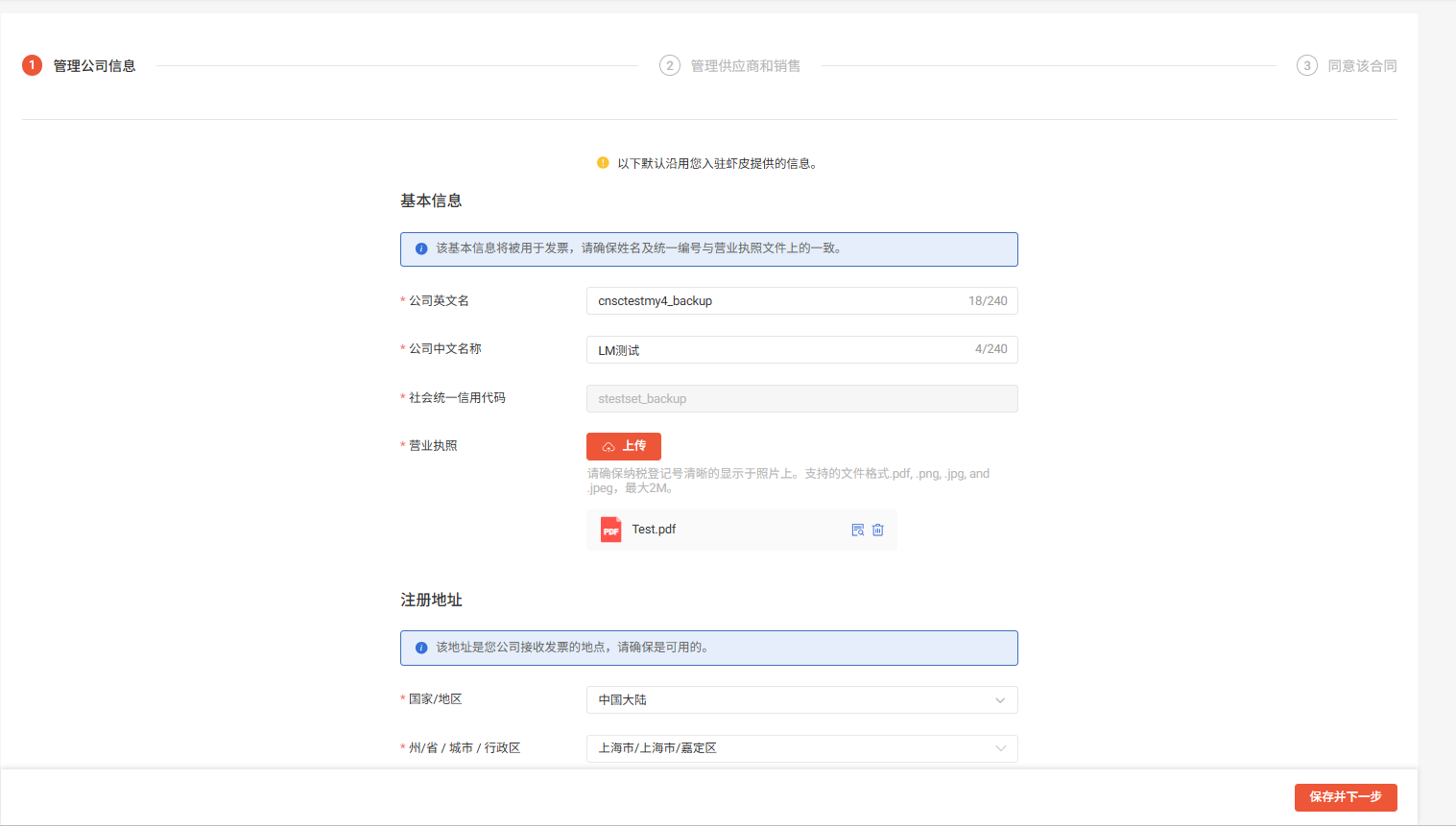
Task: Click the info icon in 注册地址 notice
Action: (421, 648)
